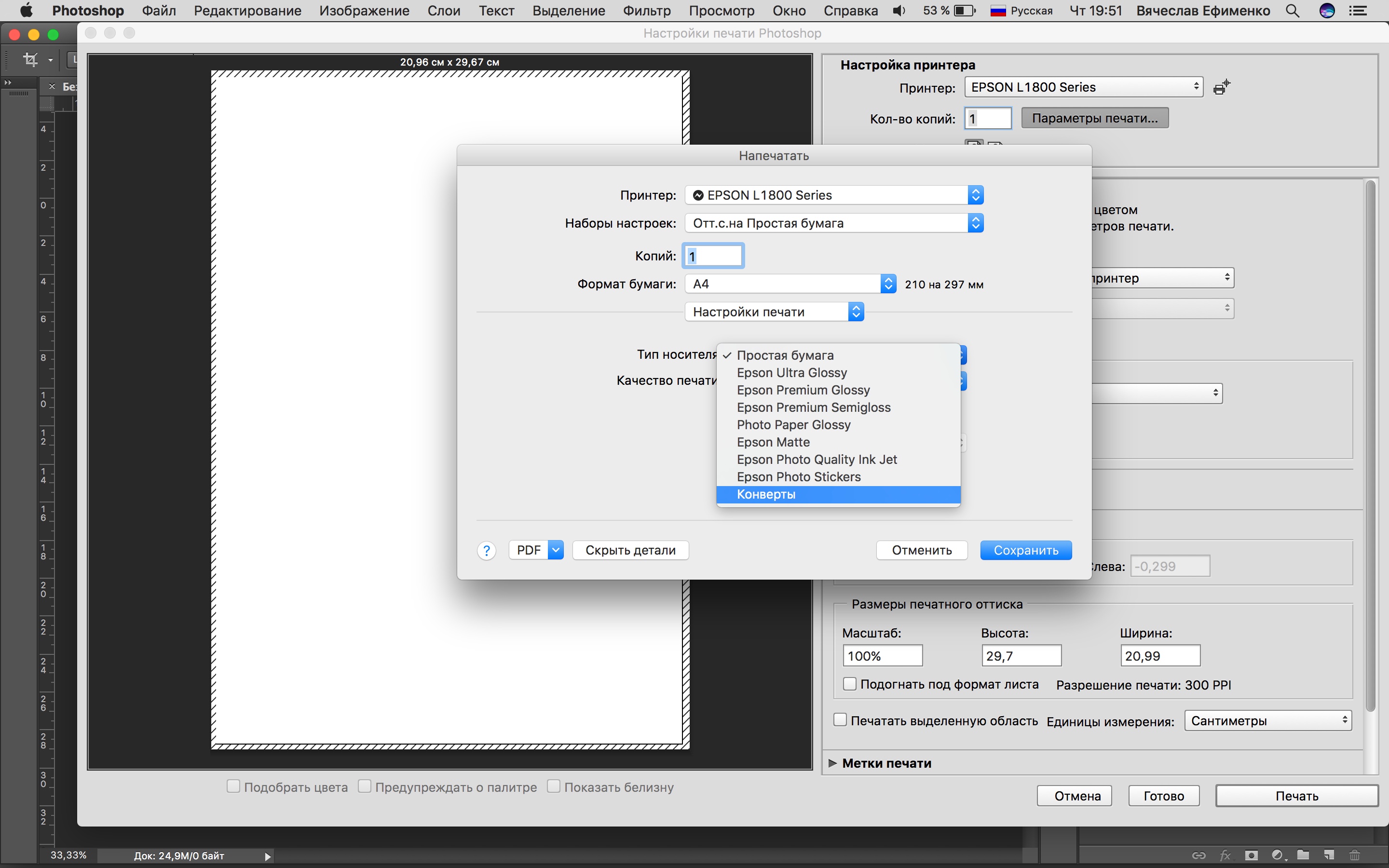Click the add layer mask icon

[1251, 855]
